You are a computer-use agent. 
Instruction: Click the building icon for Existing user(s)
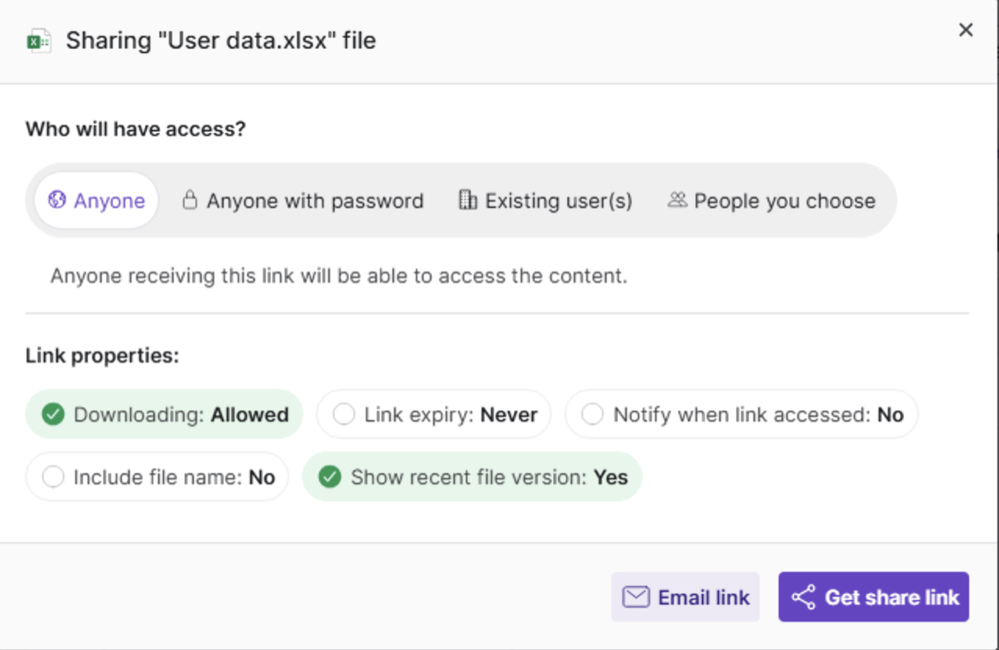pos(468,199)
